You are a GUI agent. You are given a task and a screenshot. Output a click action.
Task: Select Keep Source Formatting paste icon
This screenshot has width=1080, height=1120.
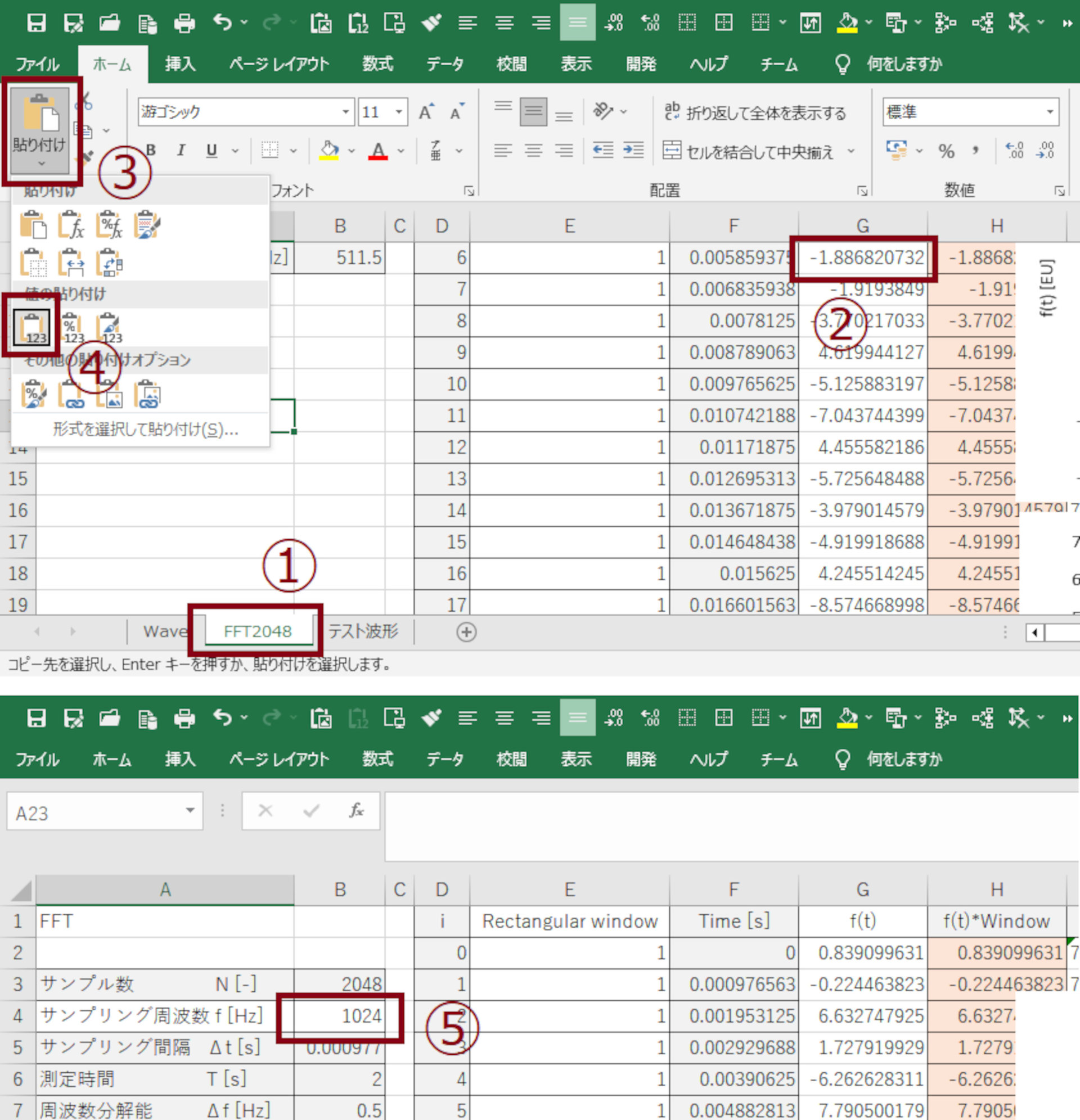[x=147, y=225]
